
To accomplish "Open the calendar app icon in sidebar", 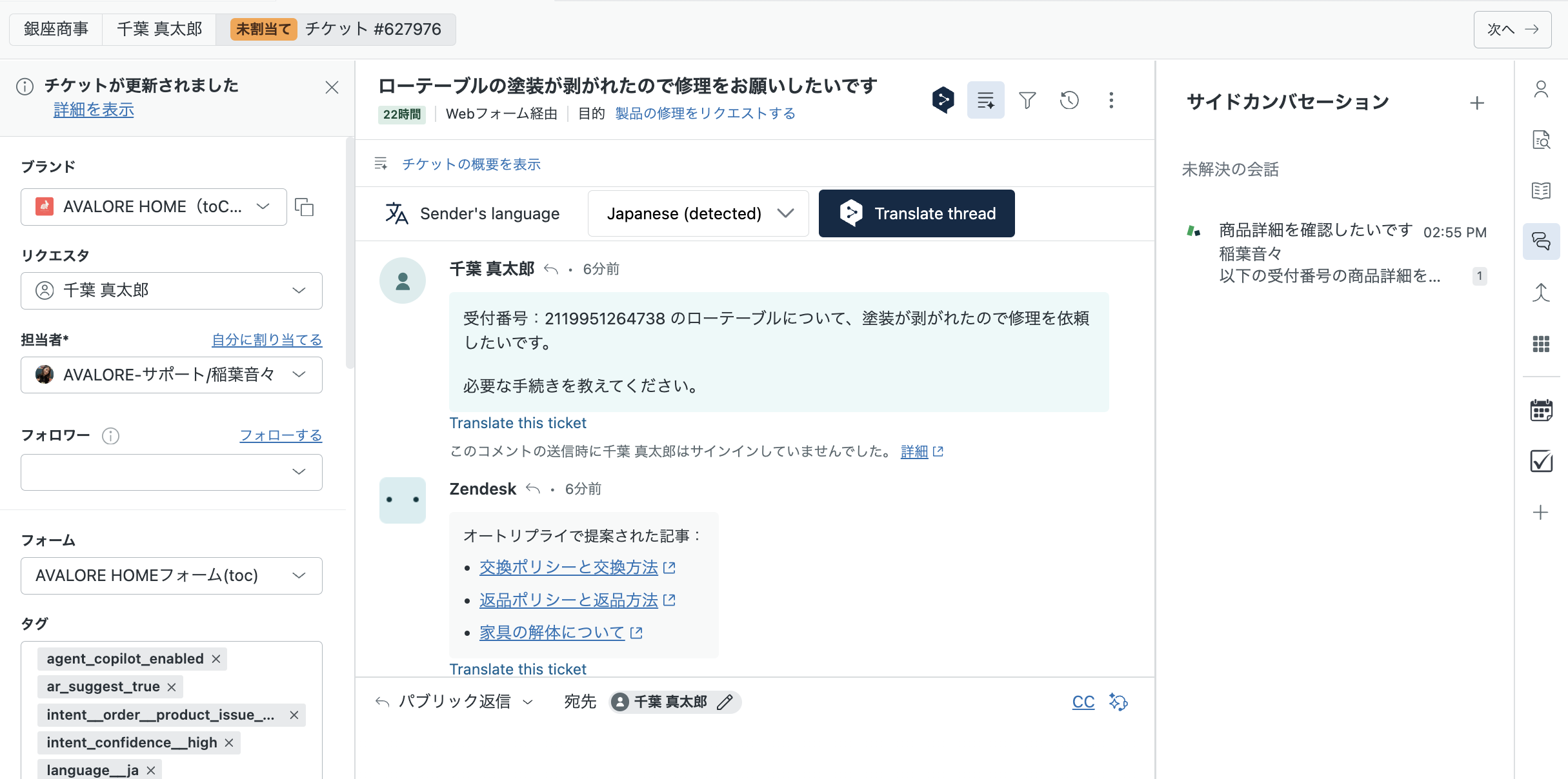I will click(1541, 411).
